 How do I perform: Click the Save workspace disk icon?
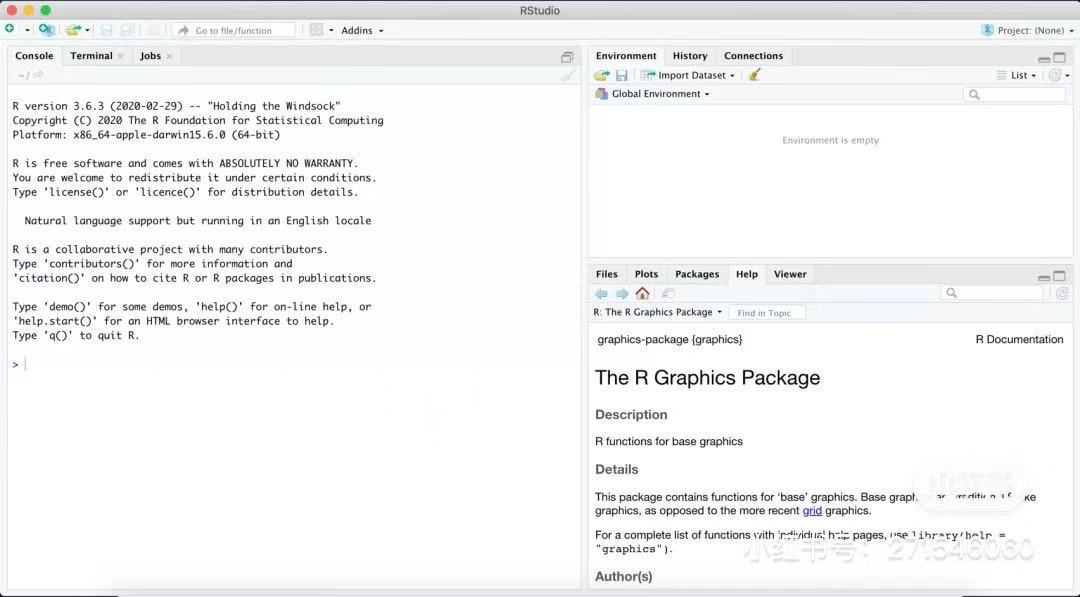(x=621, y=75)
